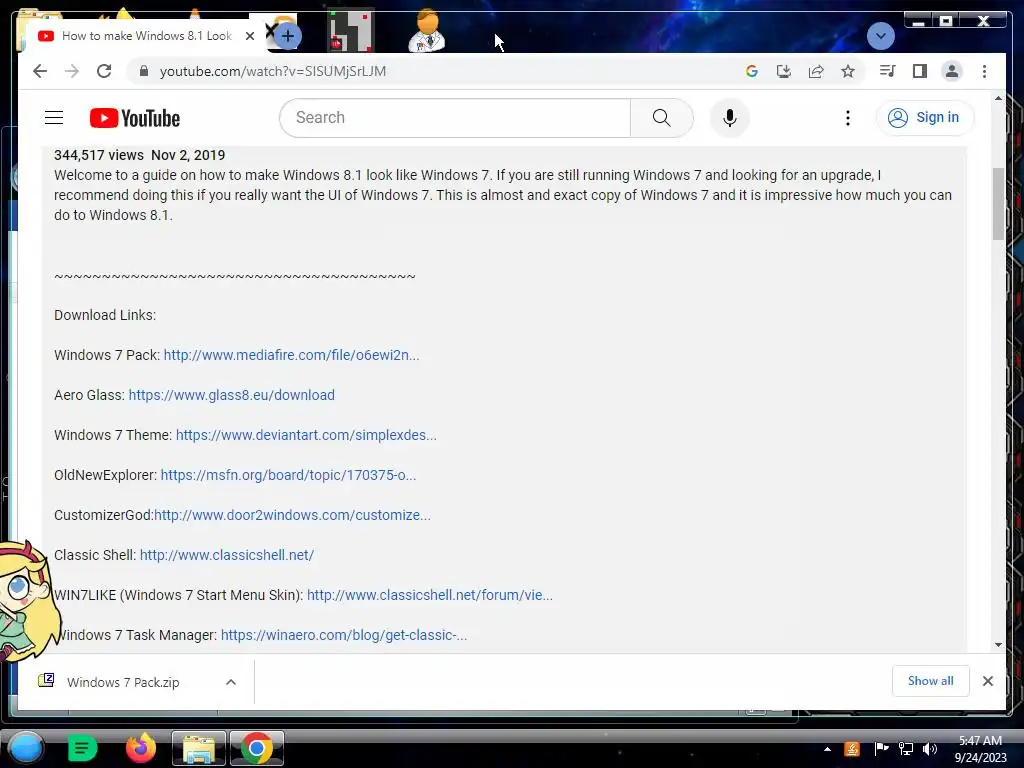Image resolution: width=1024 pixels, height=768 pixels.
Task: Click the page scrollbar down arrow
Action: (x=998, y=645)
